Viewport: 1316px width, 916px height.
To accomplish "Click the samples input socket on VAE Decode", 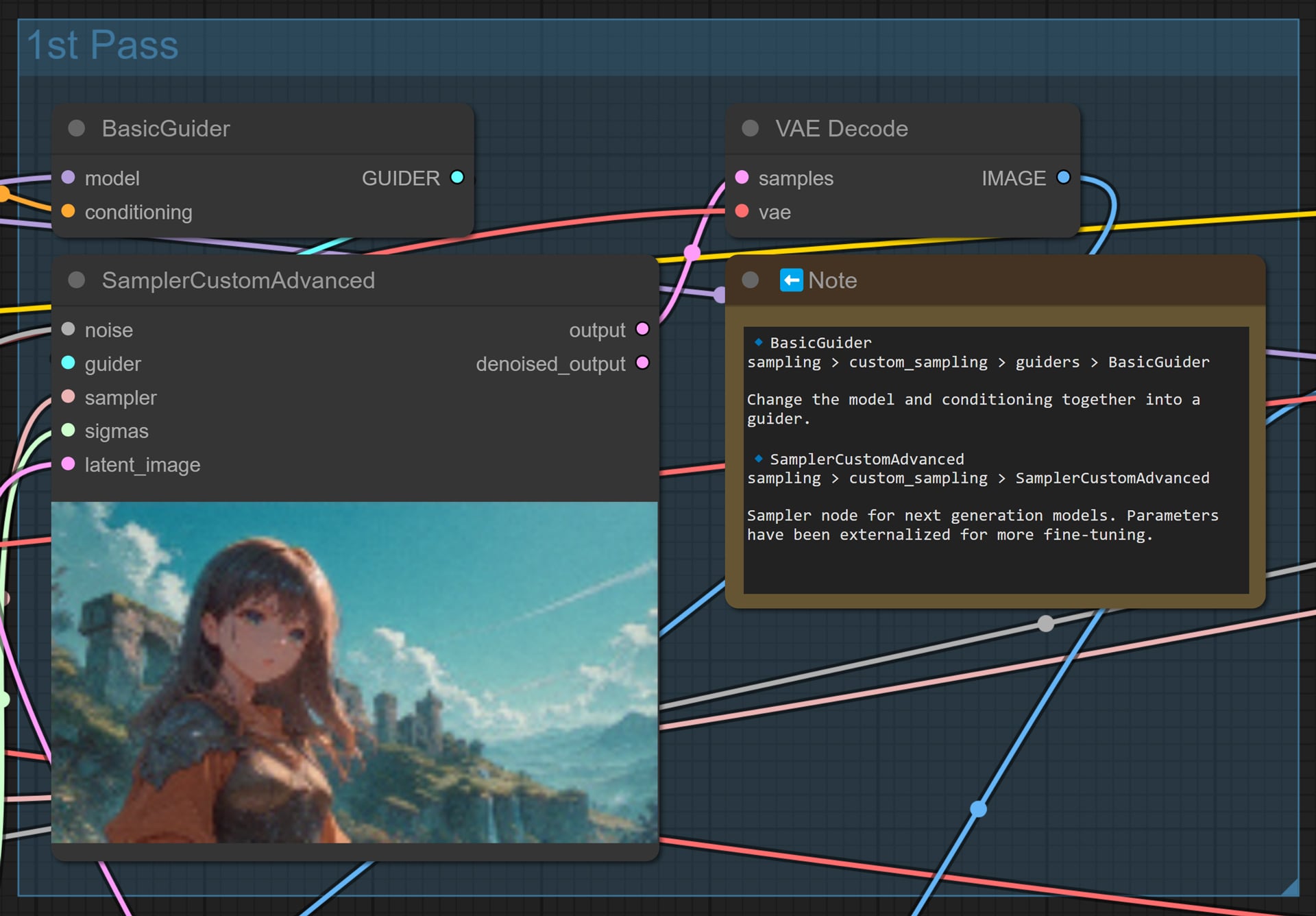I will (742, 178).
